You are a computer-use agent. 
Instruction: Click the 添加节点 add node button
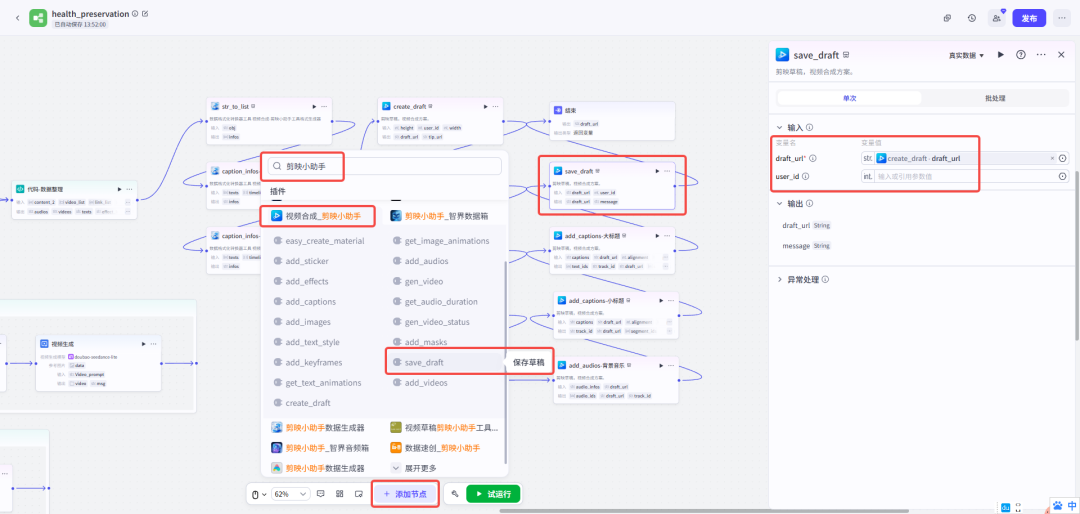click(x=405, y=494)
